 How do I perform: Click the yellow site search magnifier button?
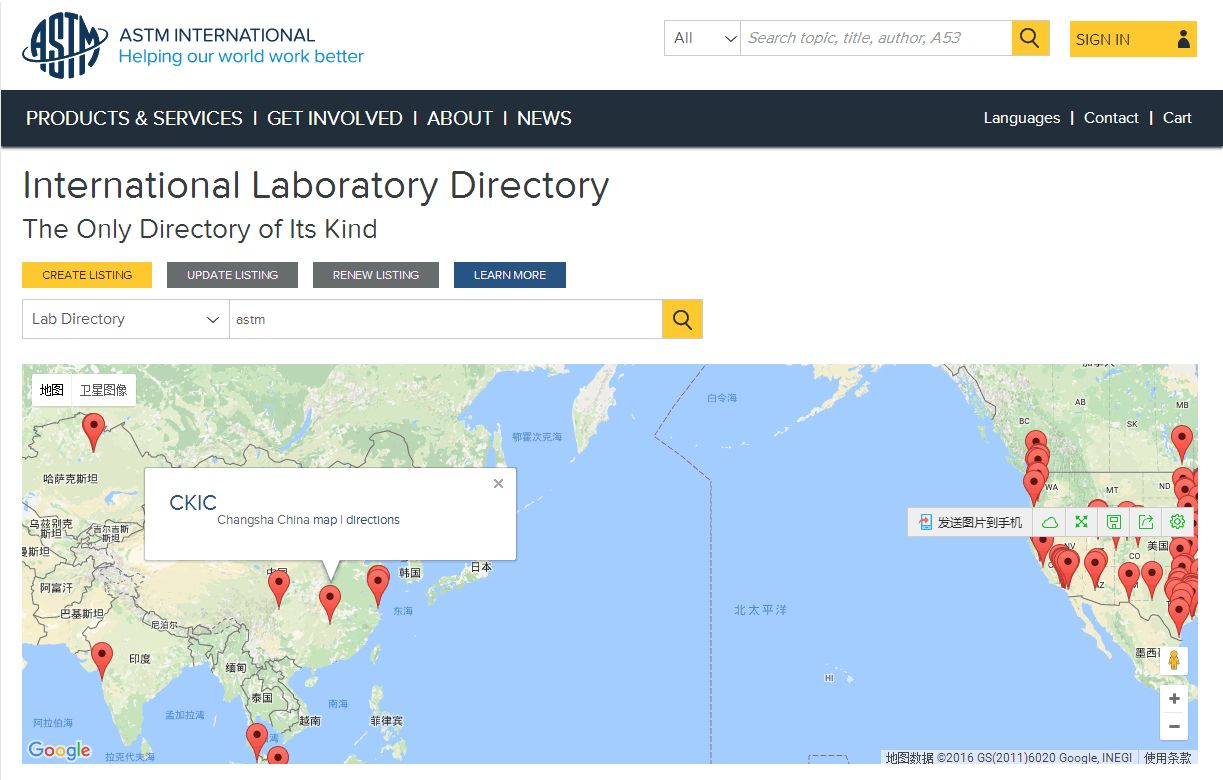point(1030,38)
